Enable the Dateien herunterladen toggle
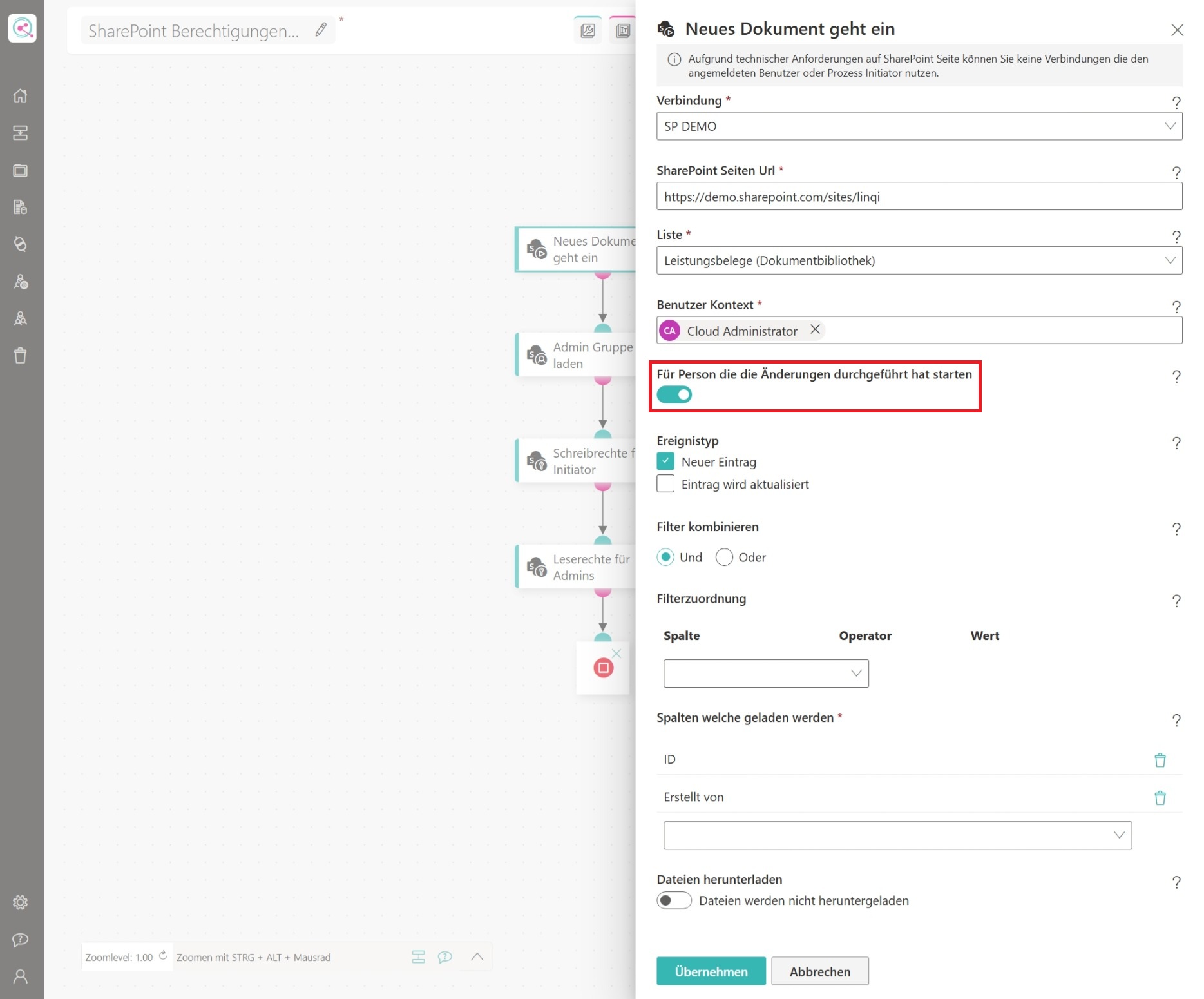 tap(674, 900)
